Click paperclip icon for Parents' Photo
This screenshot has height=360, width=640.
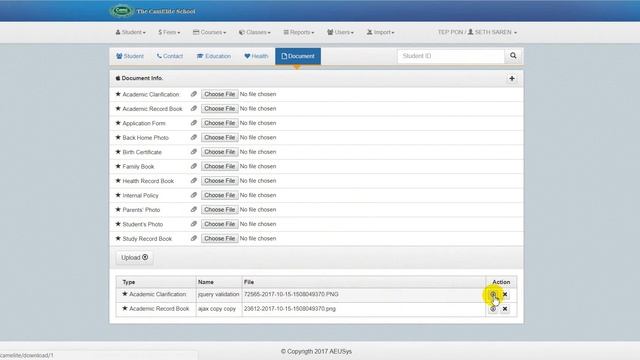click(193, 209)
